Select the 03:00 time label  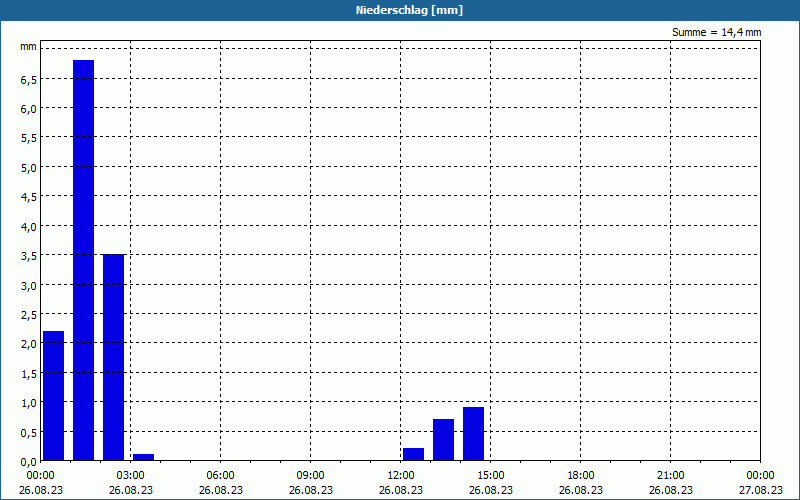(131, 476)
